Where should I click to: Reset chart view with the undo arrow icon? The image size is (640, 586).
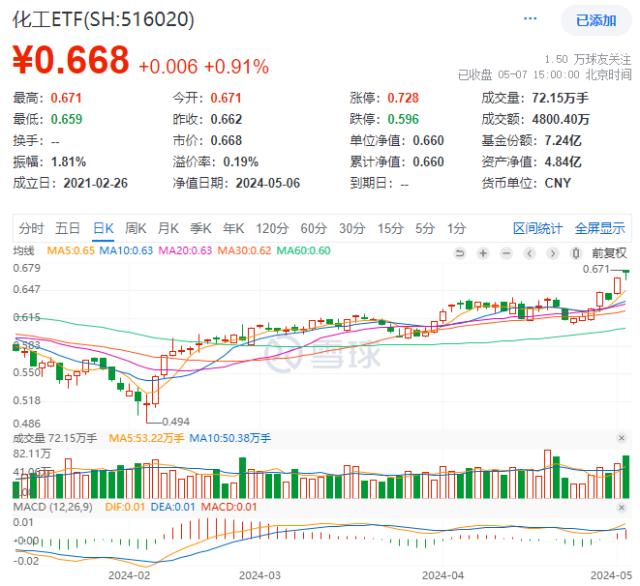[460, 253]
